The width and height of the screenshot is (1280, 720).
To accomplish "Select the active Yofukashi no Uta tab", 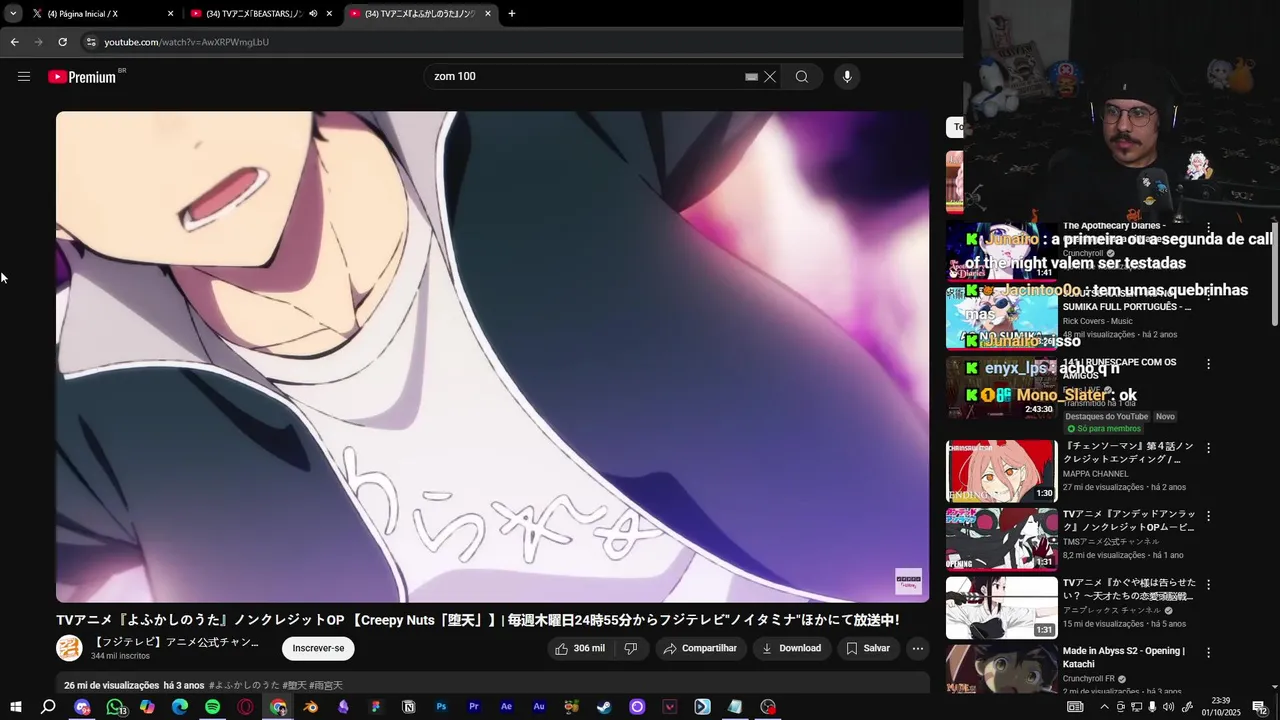I will coord(420,14).
